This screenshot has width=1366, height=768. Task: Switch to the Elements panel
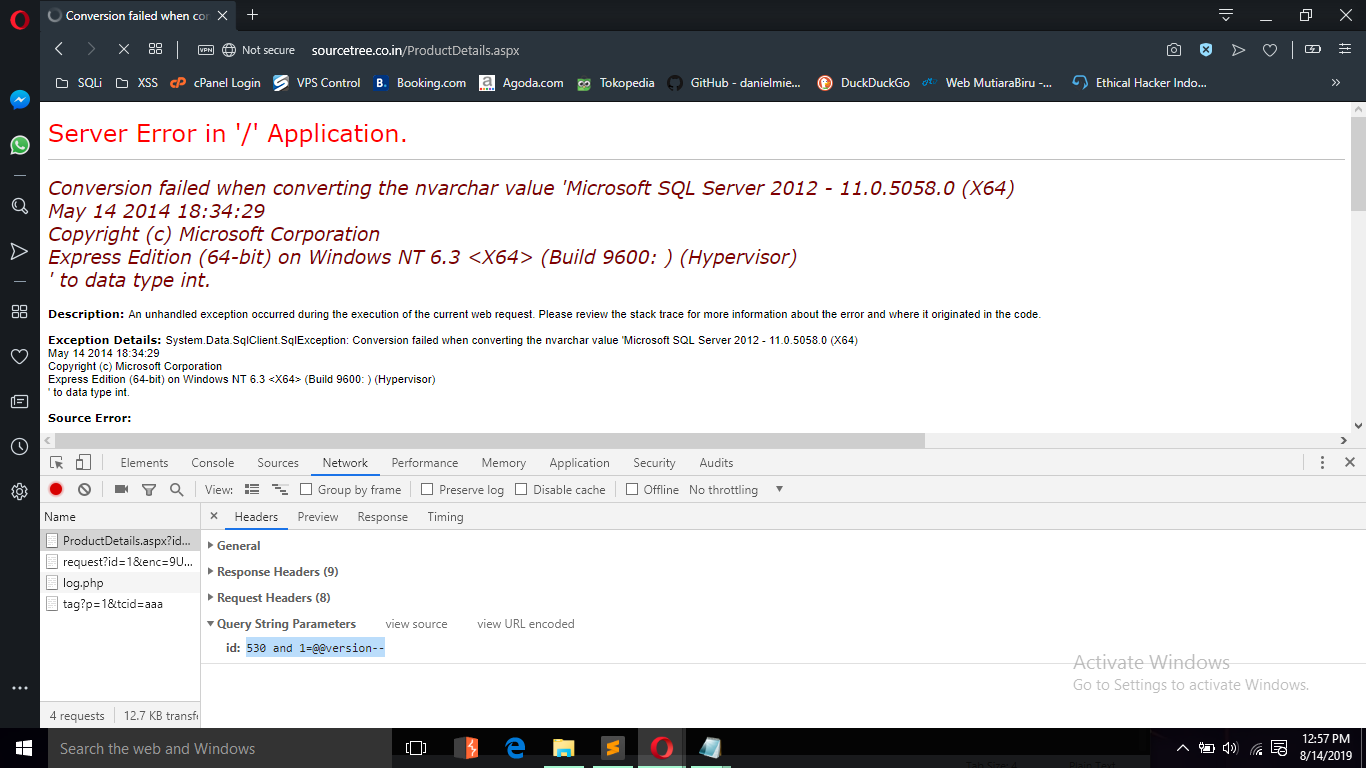point(144,463)
